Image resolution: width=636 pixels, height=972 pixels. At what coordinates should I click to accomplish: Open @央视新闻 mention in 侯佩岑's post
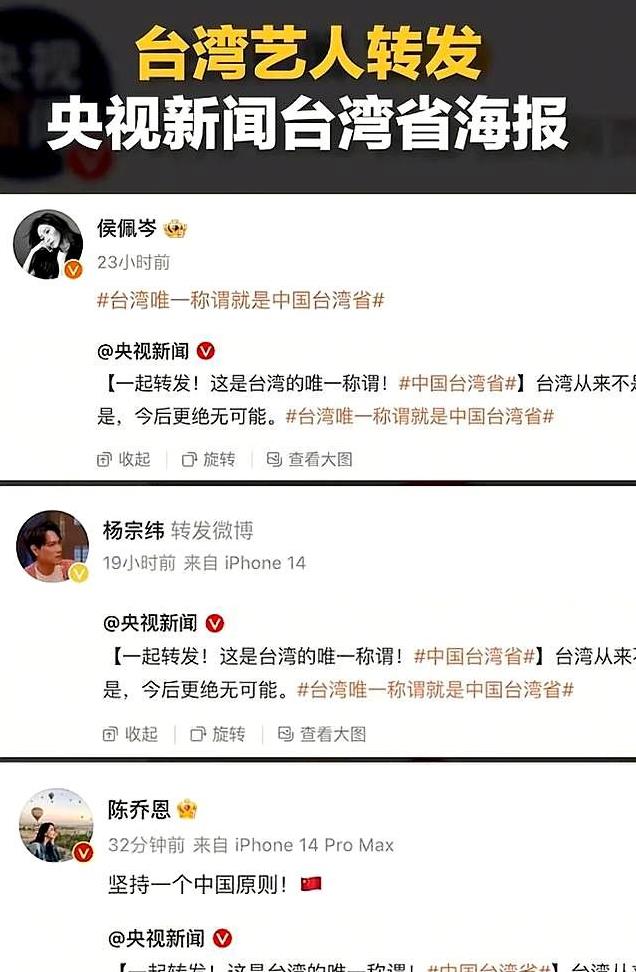click(143, 351)
